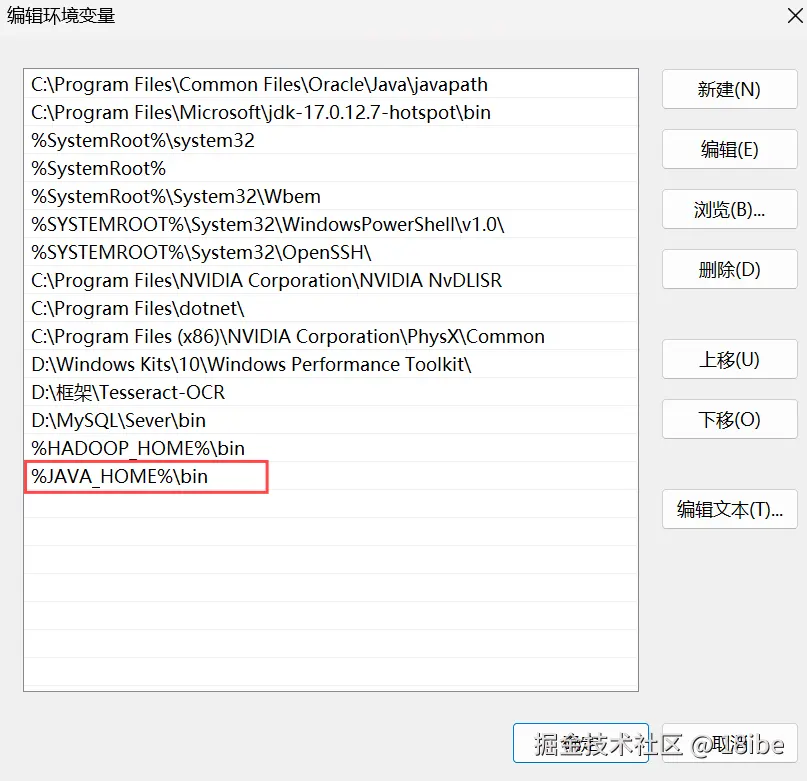Viewport: 807px width, 781px height.
Task: Open the 浏览(B)... folder browser
Action: point(729,210)
